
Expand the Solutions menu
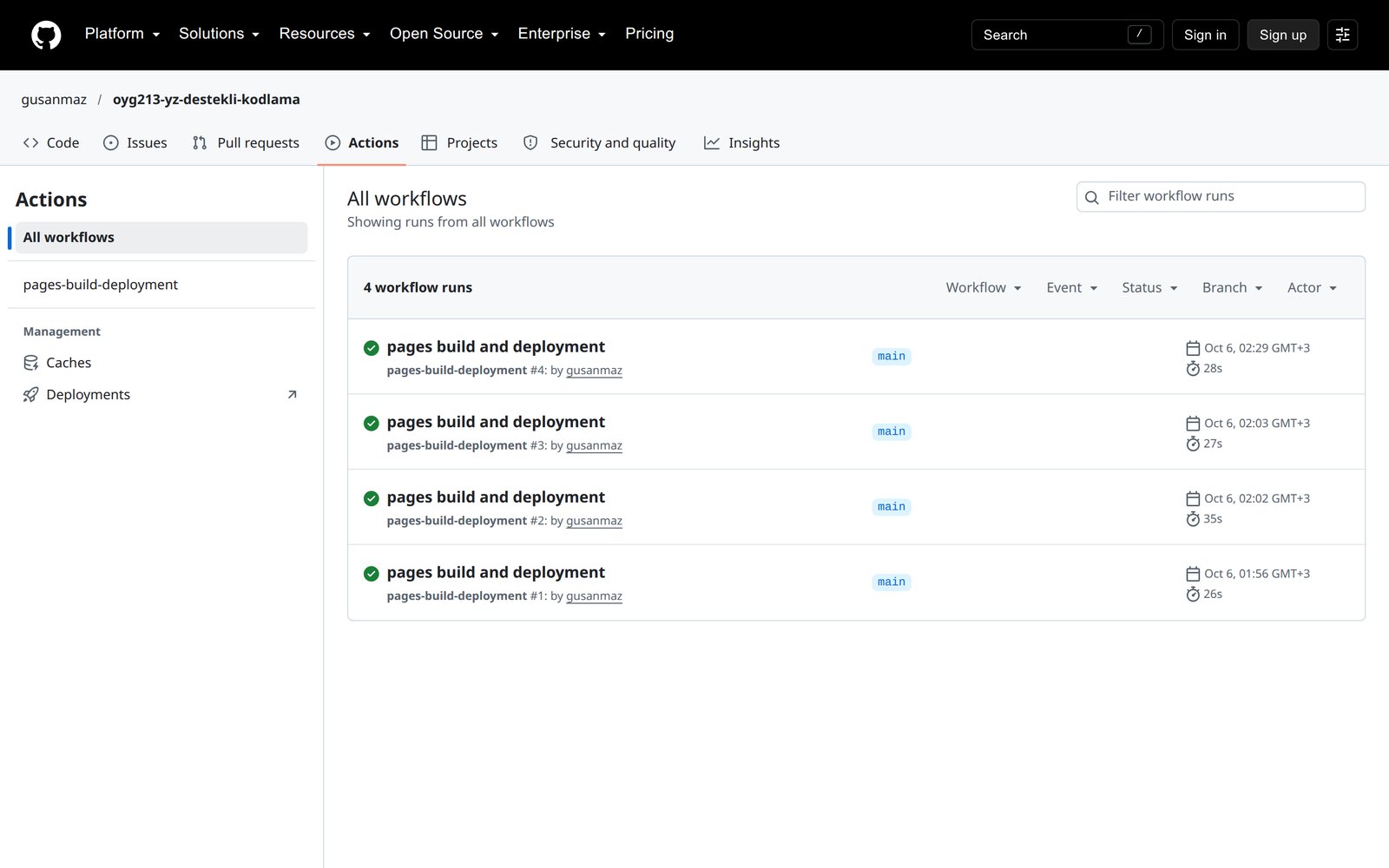[220, 34]
